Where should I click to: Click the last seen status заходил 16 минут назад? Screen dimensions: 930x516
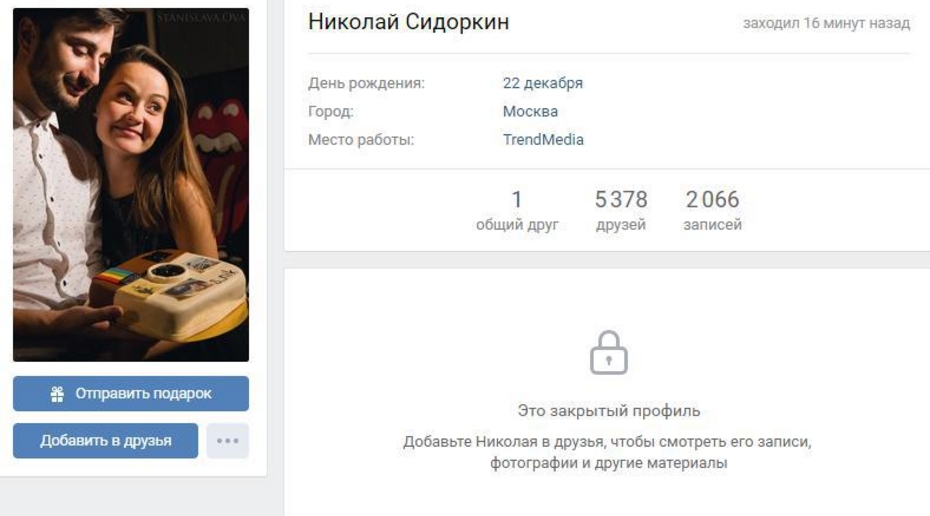826,23
